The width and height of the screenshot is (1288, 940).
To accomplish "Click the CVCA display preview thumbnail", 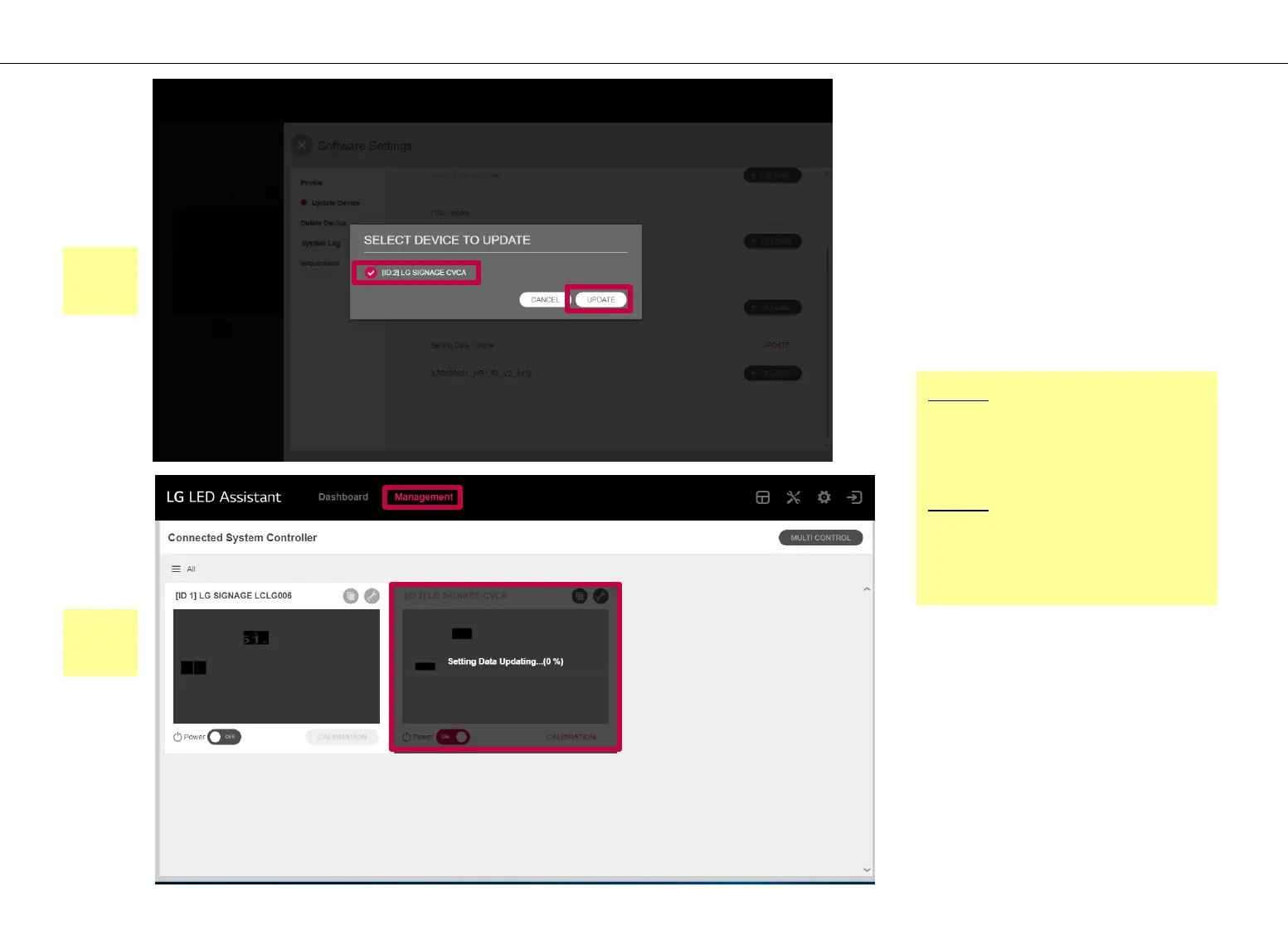I will click(x=505, y=666).
